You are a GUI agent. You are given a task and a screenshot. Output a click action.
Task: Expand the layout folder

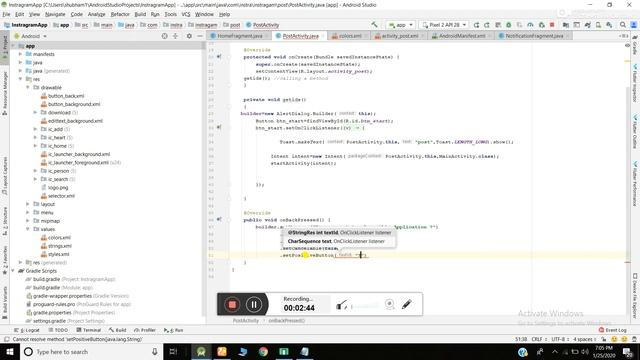click(28, 204)
